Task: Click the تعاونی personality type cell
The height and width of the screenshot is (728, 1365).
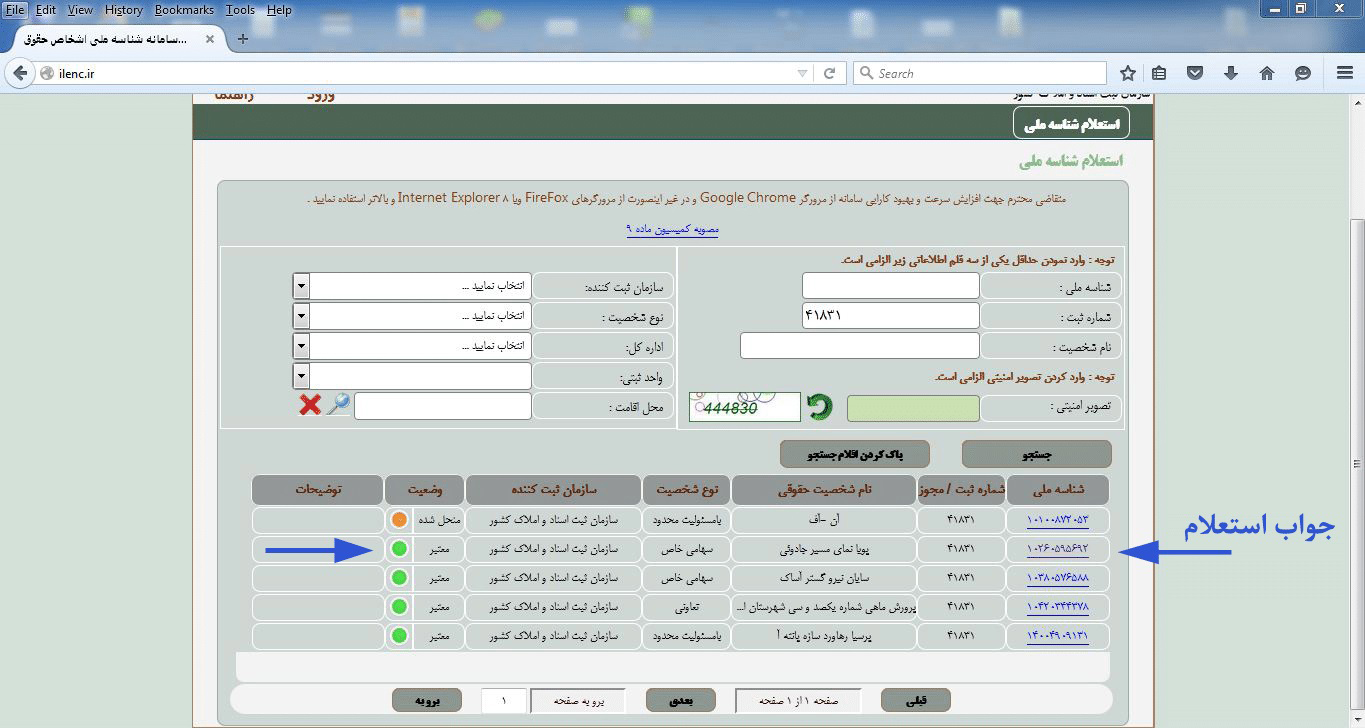Action: (x=686, y=606)
